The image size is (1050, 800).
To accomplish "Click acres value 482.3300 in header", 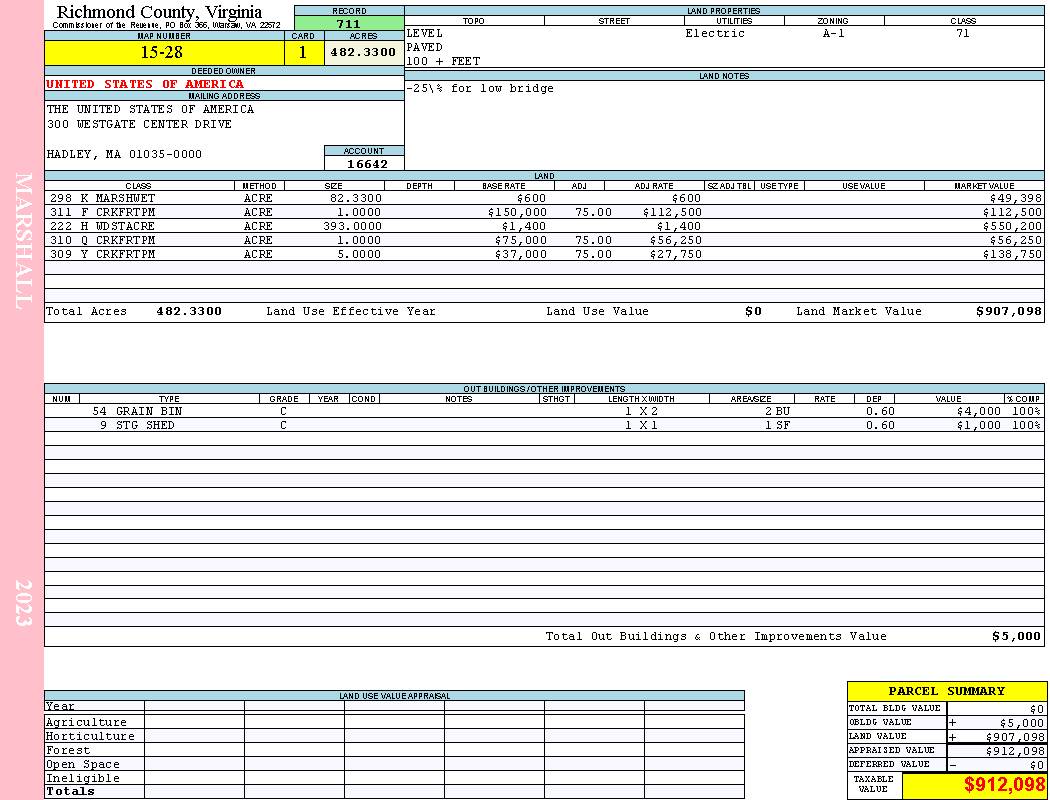I will 364,52.
